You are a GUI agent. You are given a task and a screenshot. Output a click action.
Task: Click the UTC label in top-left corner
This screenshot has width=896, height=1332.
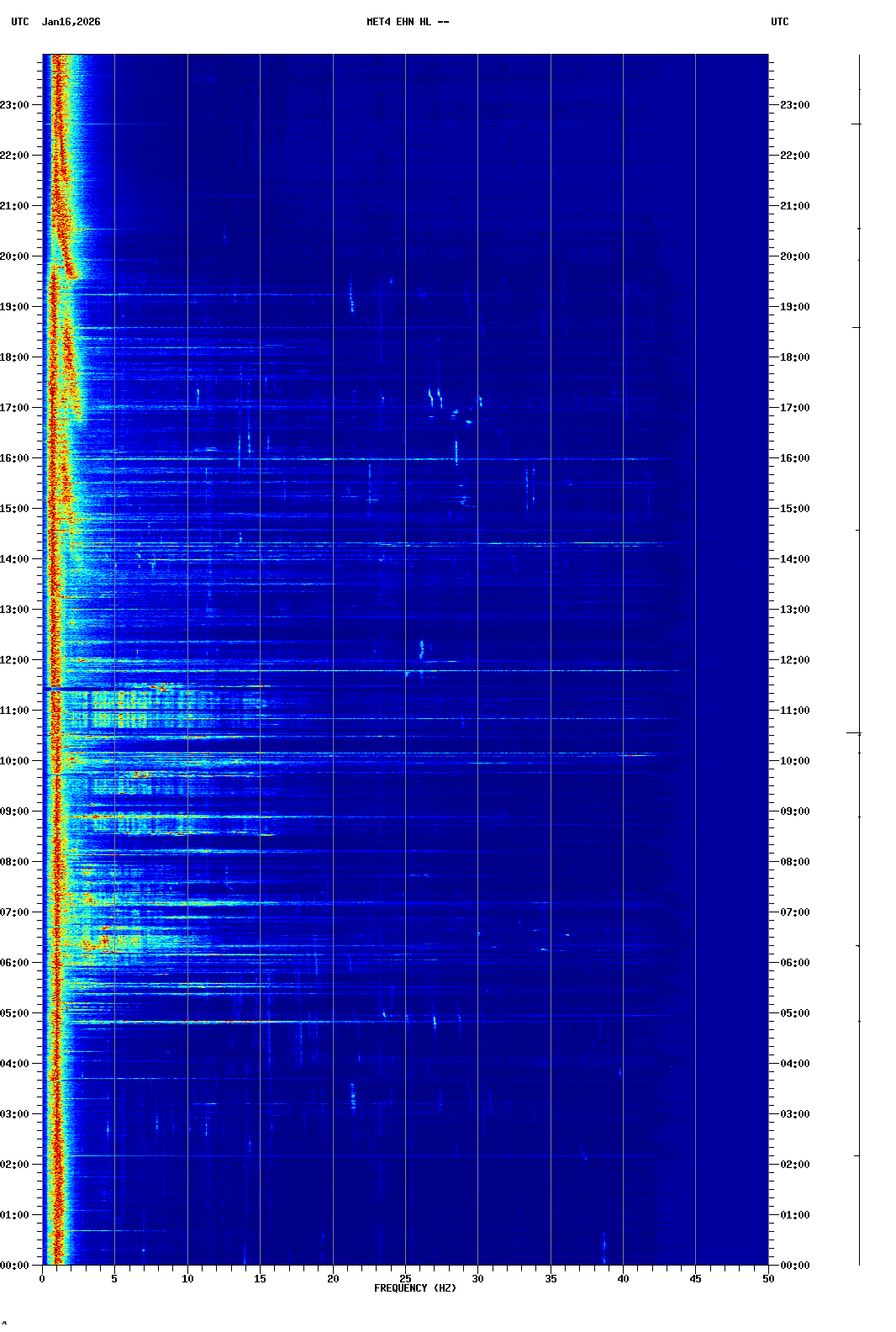pos(20,22)
